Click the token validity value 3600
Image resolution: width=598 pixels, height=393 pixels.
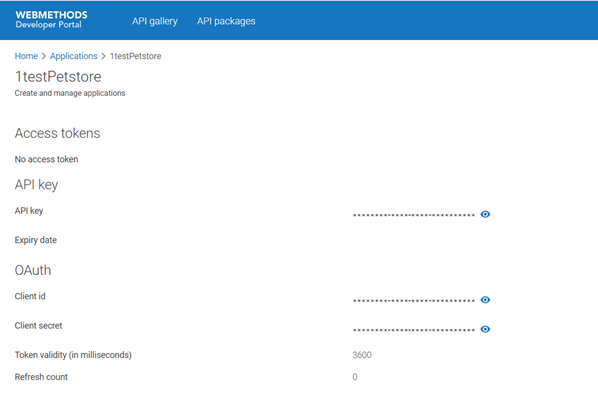pos(362,355)
